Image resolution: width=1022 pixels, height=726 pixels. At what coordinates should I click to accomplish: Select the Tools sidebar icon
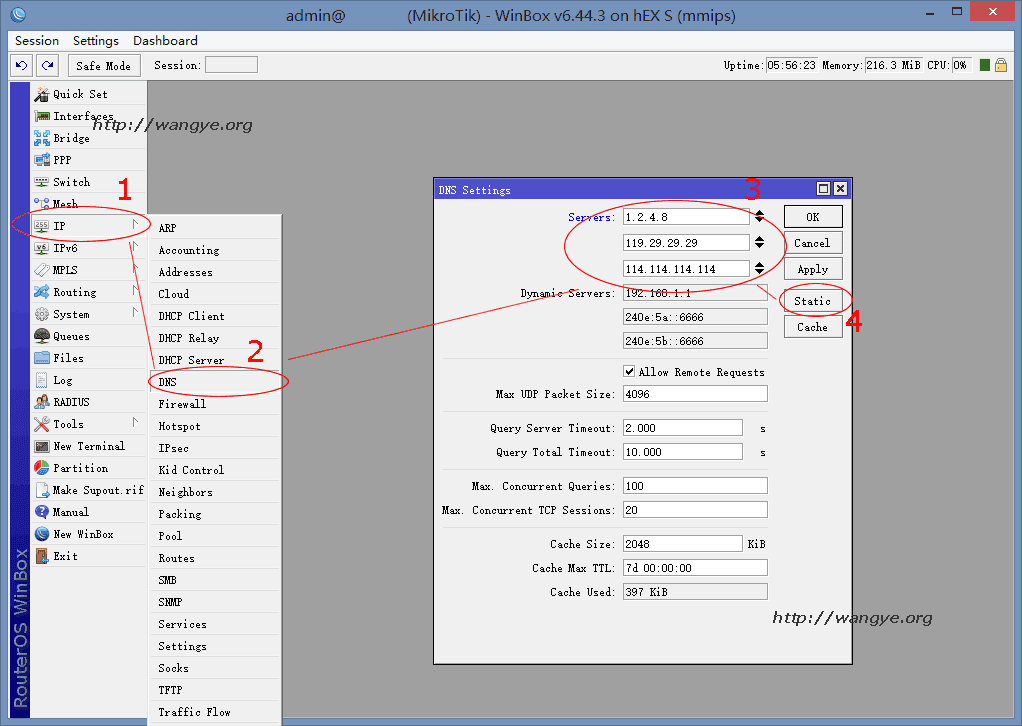(x=42, y=424)
